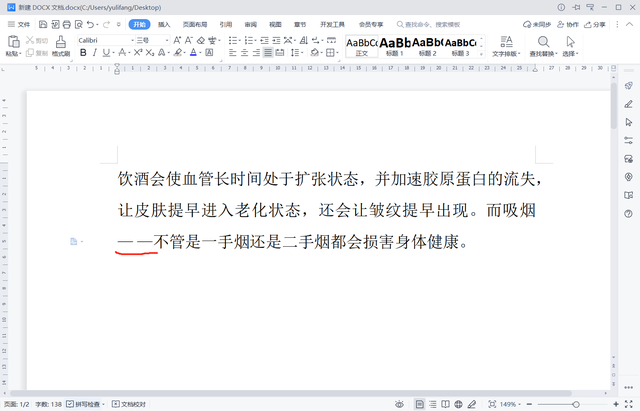The image size is (640, 411).
Task: Toggle spell check in status bar
Action: coord(83,404)
